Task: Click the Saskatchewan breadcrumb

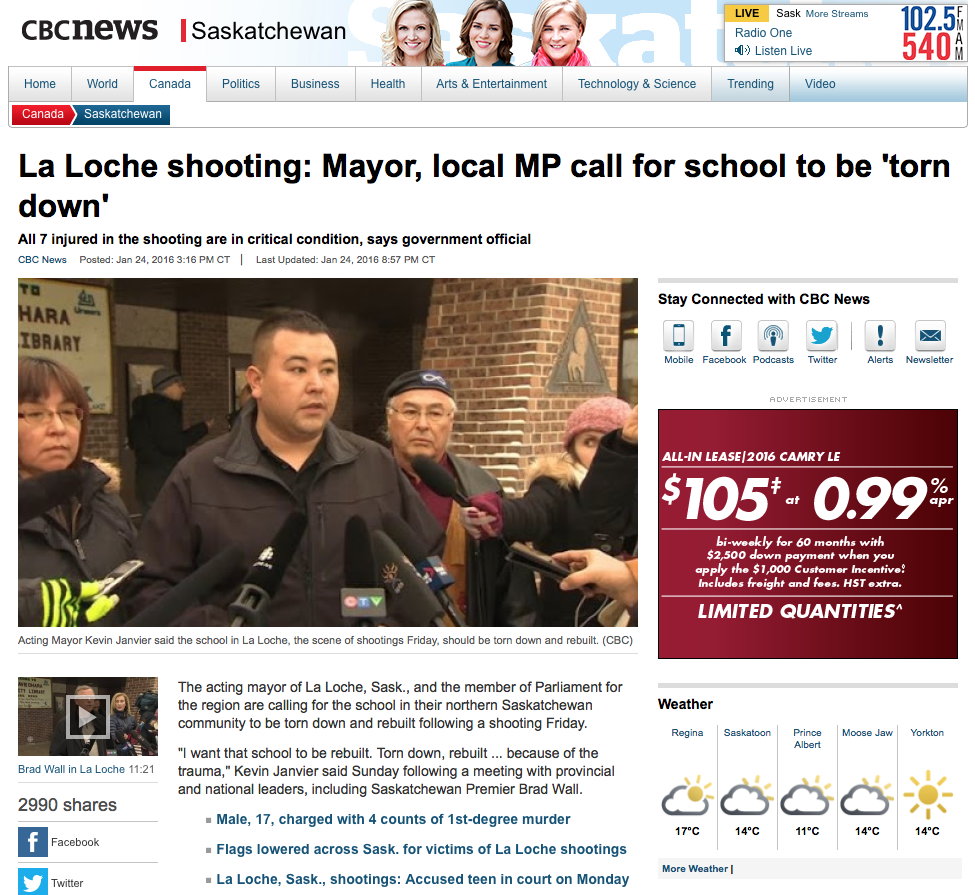Action: point(122,114)
